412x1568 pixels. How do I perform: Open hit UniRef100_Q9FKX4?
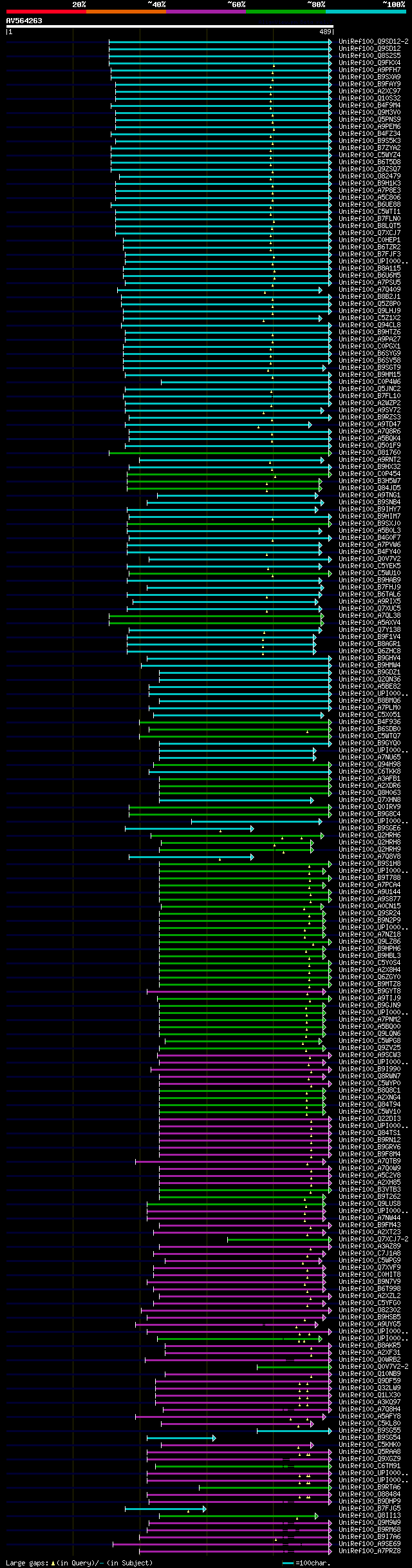pyautogui.click(x=370, y=62)
